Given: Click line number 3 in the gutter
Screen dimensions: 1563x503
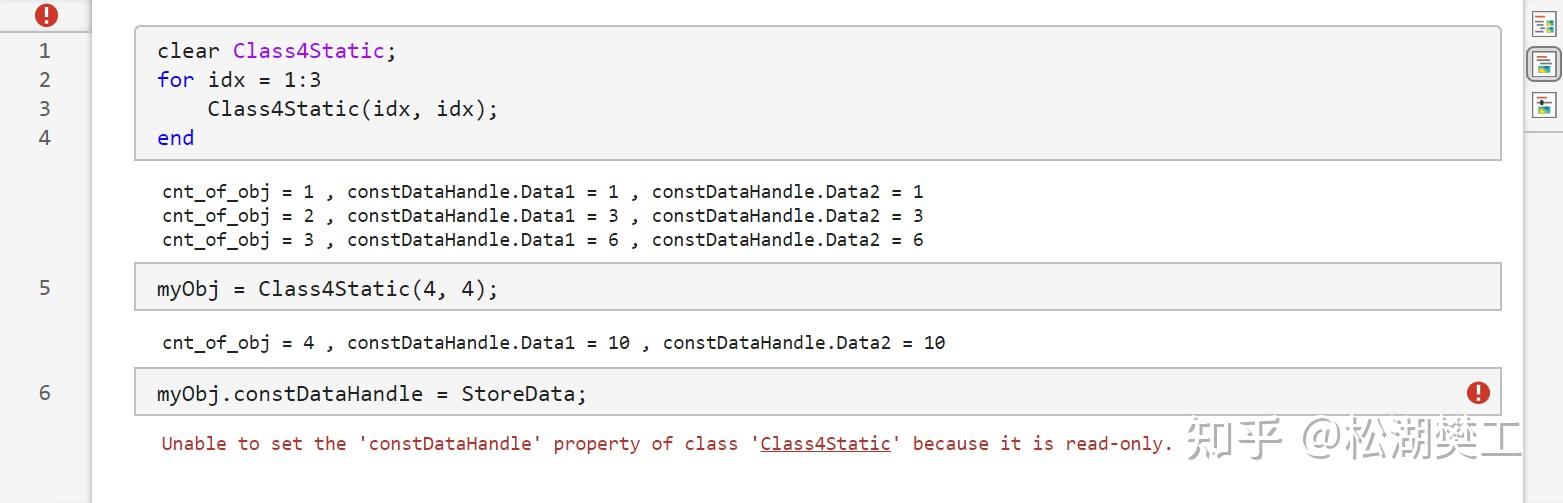Looking at the screenshot, I should coord(44,109).
